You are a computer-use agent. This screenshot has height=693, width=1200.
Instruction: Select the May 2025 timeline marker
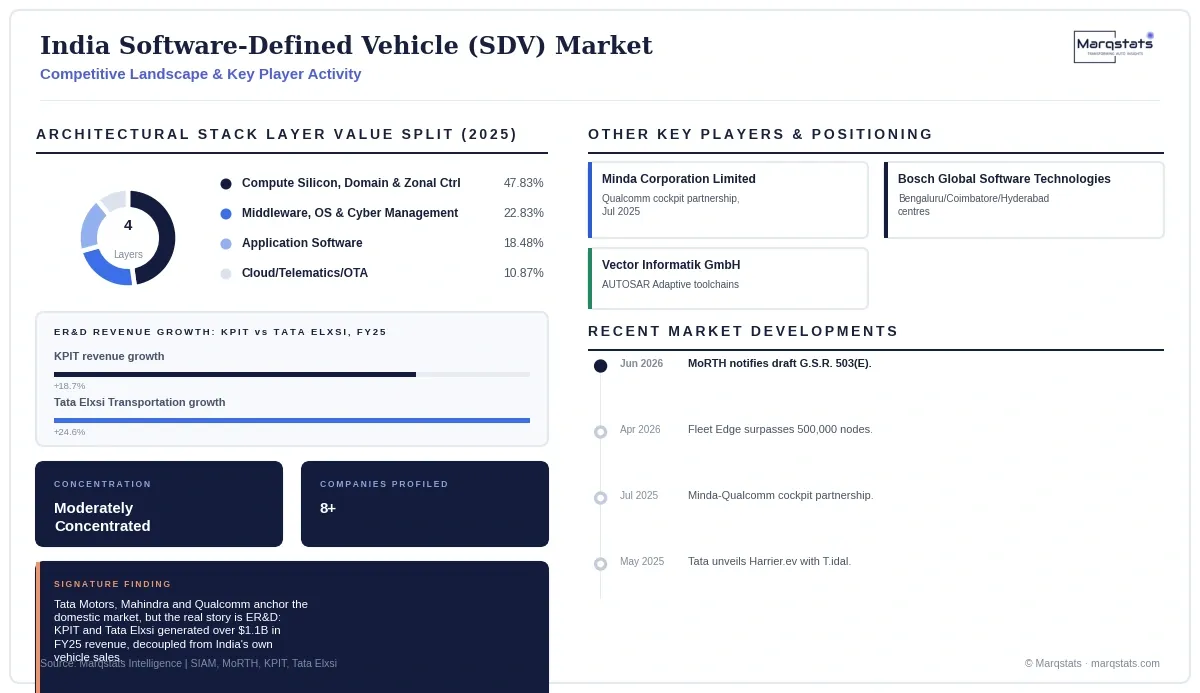pyautogui.click(x=600, y=564)
